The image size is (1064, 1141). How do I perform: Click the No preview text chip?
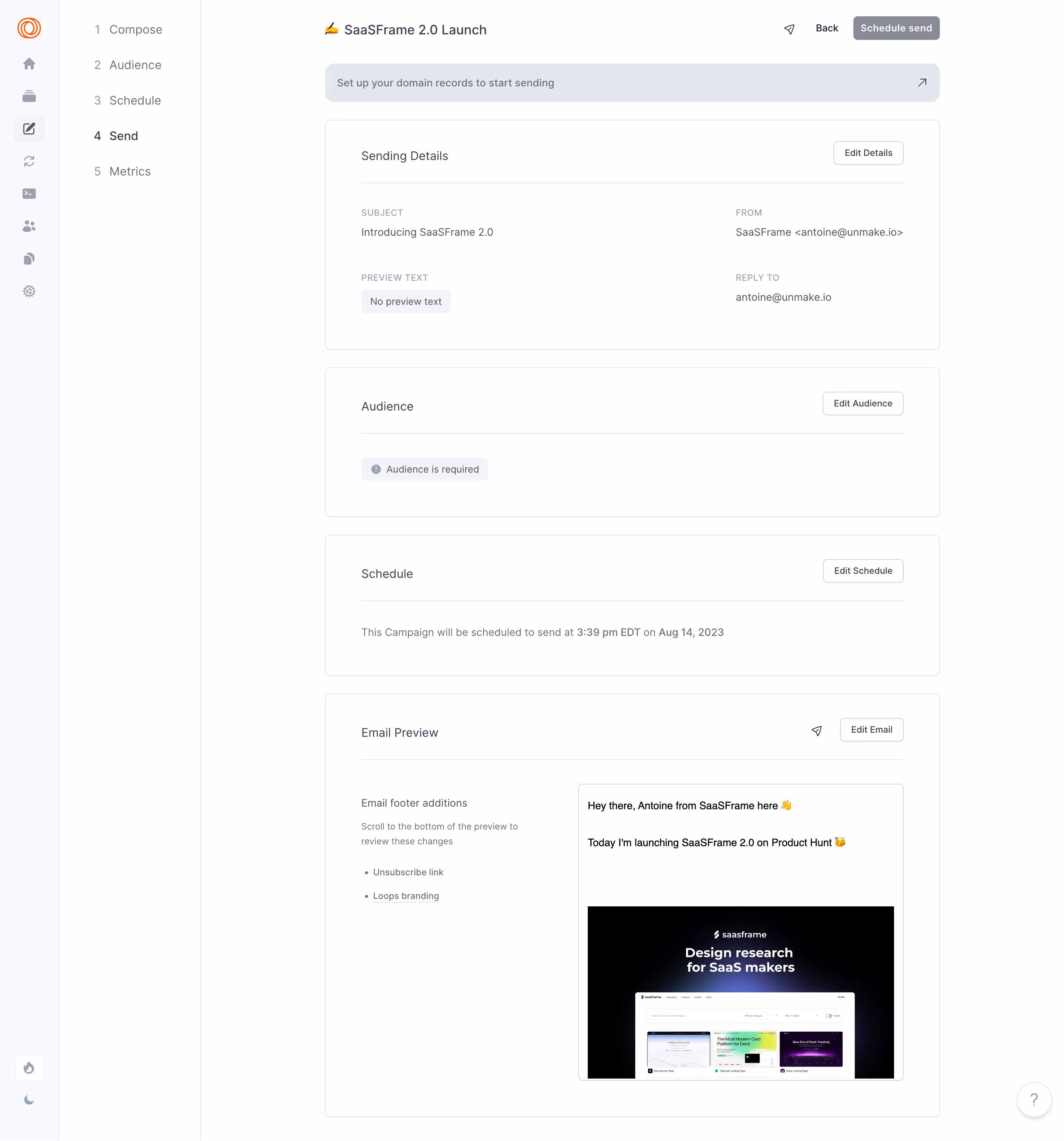click(x=406, y=302)
